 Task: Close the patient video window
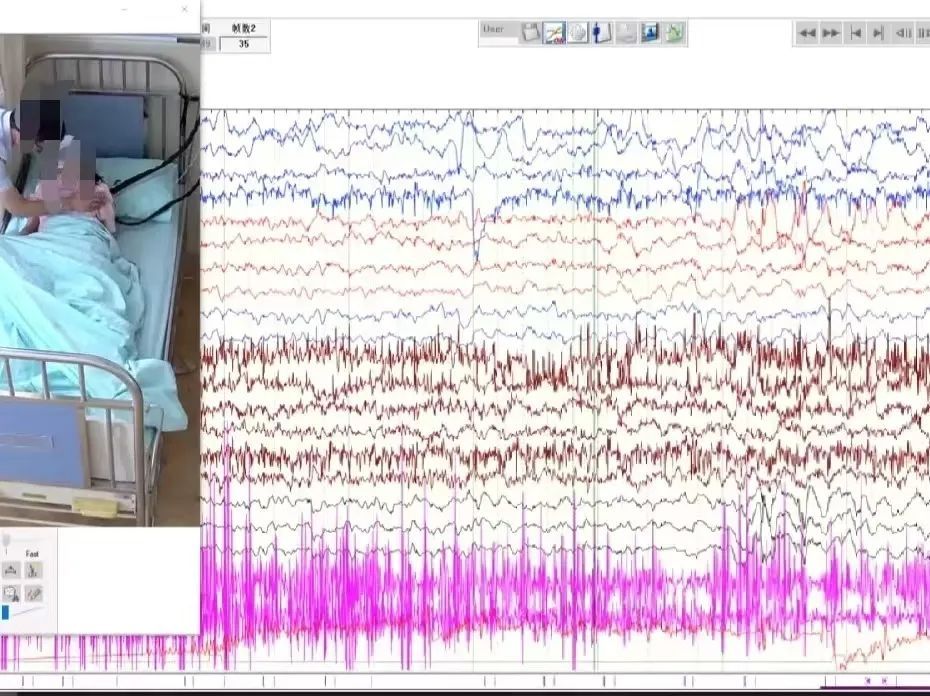coord(184,9)
